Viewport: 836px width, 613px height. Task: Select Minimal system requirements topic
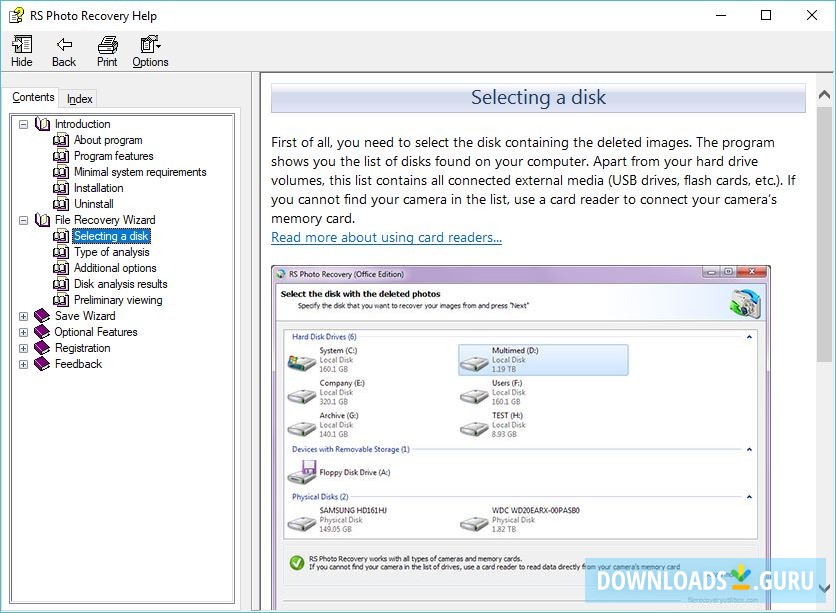pyautogui.click(x=140, y=172)
